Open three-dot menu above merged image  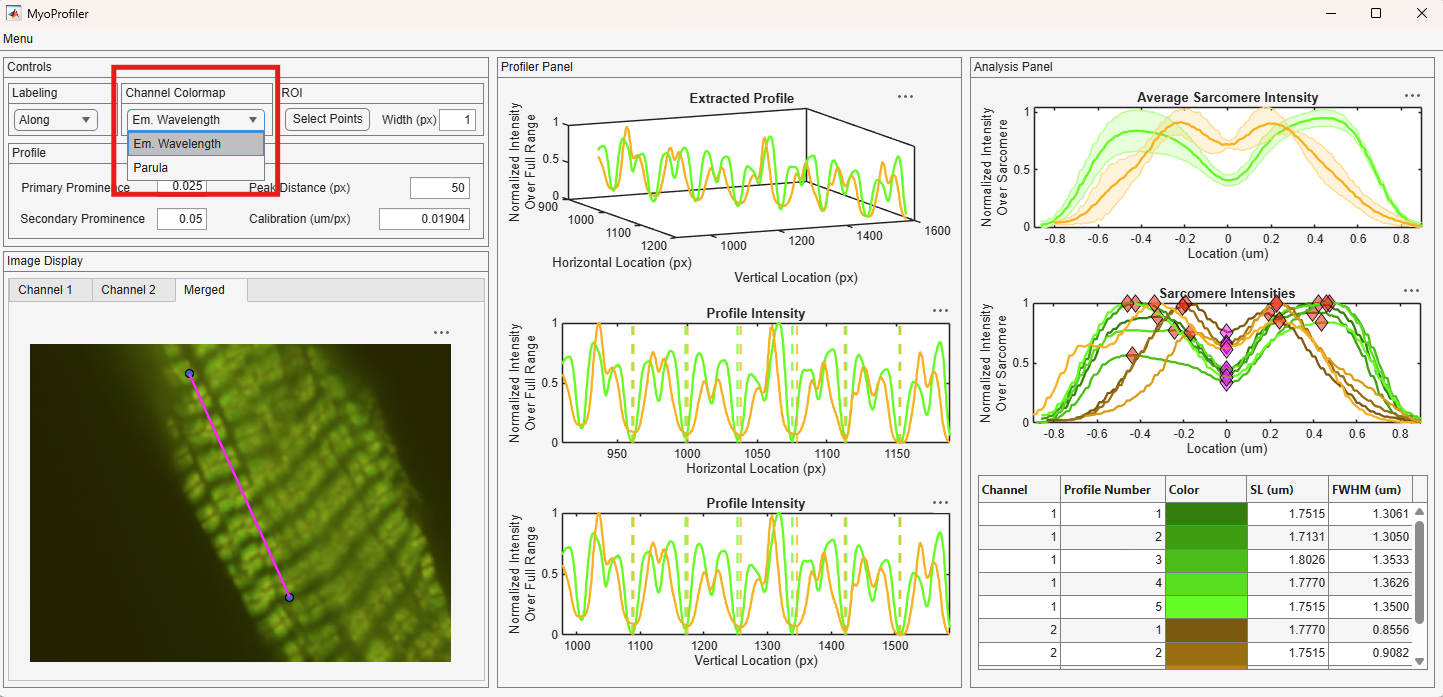[x=441, y=332]
